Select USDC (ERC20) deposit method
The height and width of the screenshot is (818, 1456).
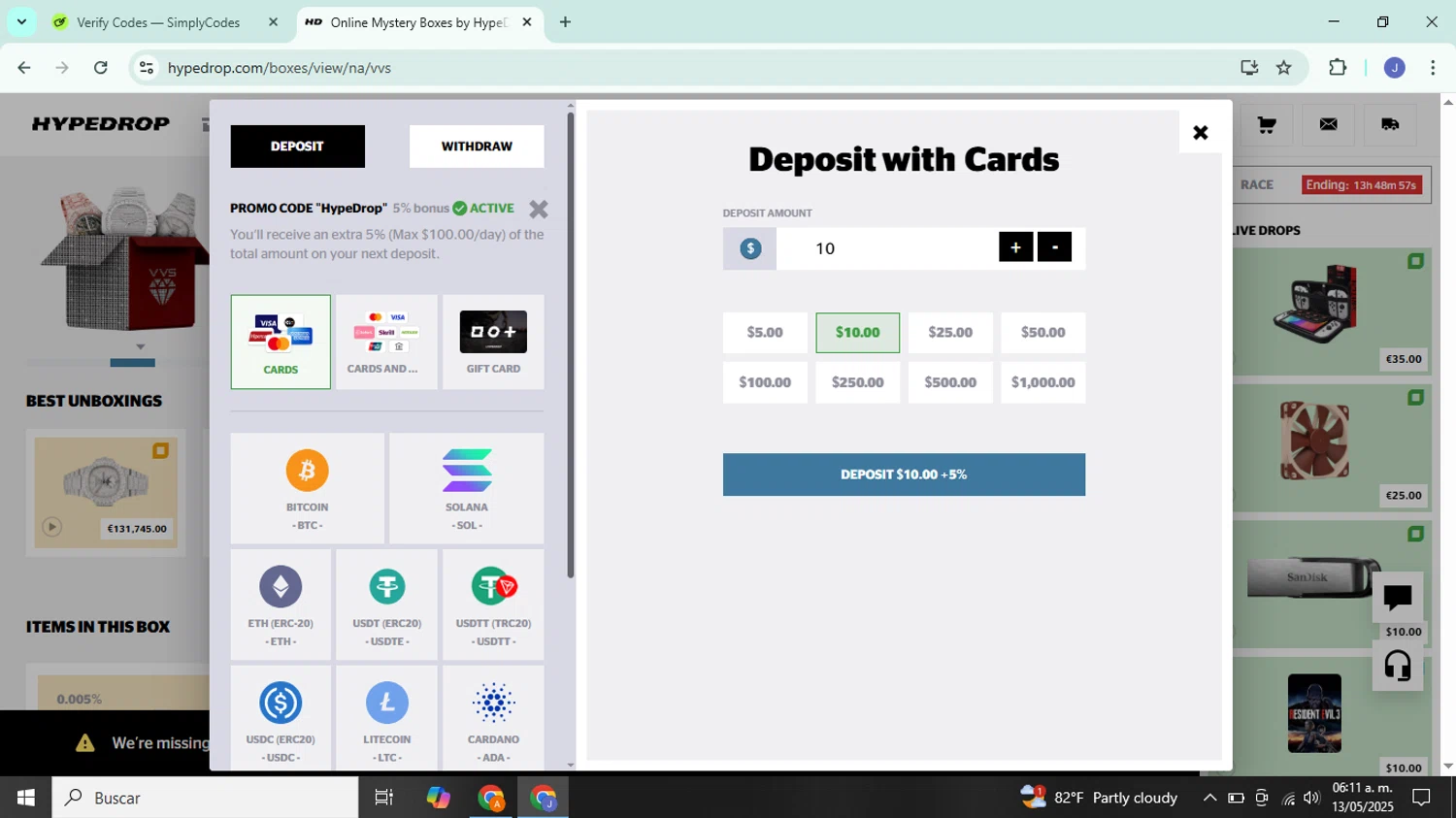point(281,719)
